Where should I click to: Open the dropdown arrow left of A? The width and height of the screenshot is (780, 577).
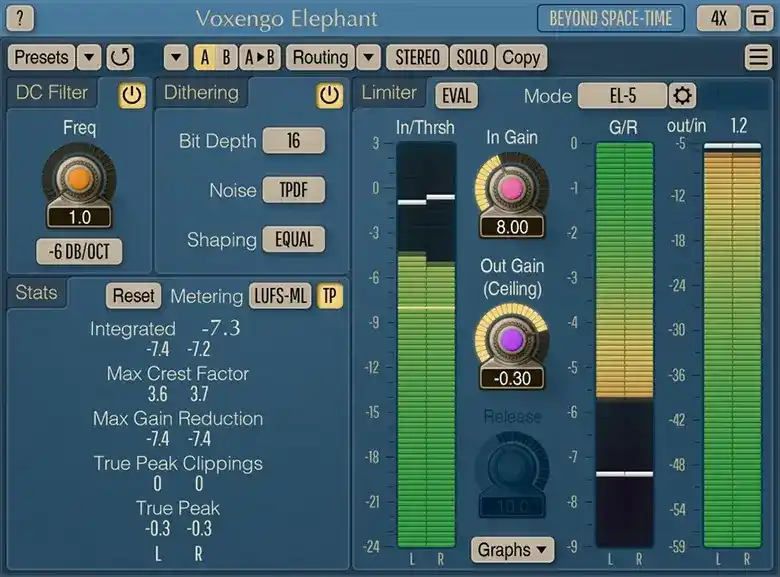176,57
